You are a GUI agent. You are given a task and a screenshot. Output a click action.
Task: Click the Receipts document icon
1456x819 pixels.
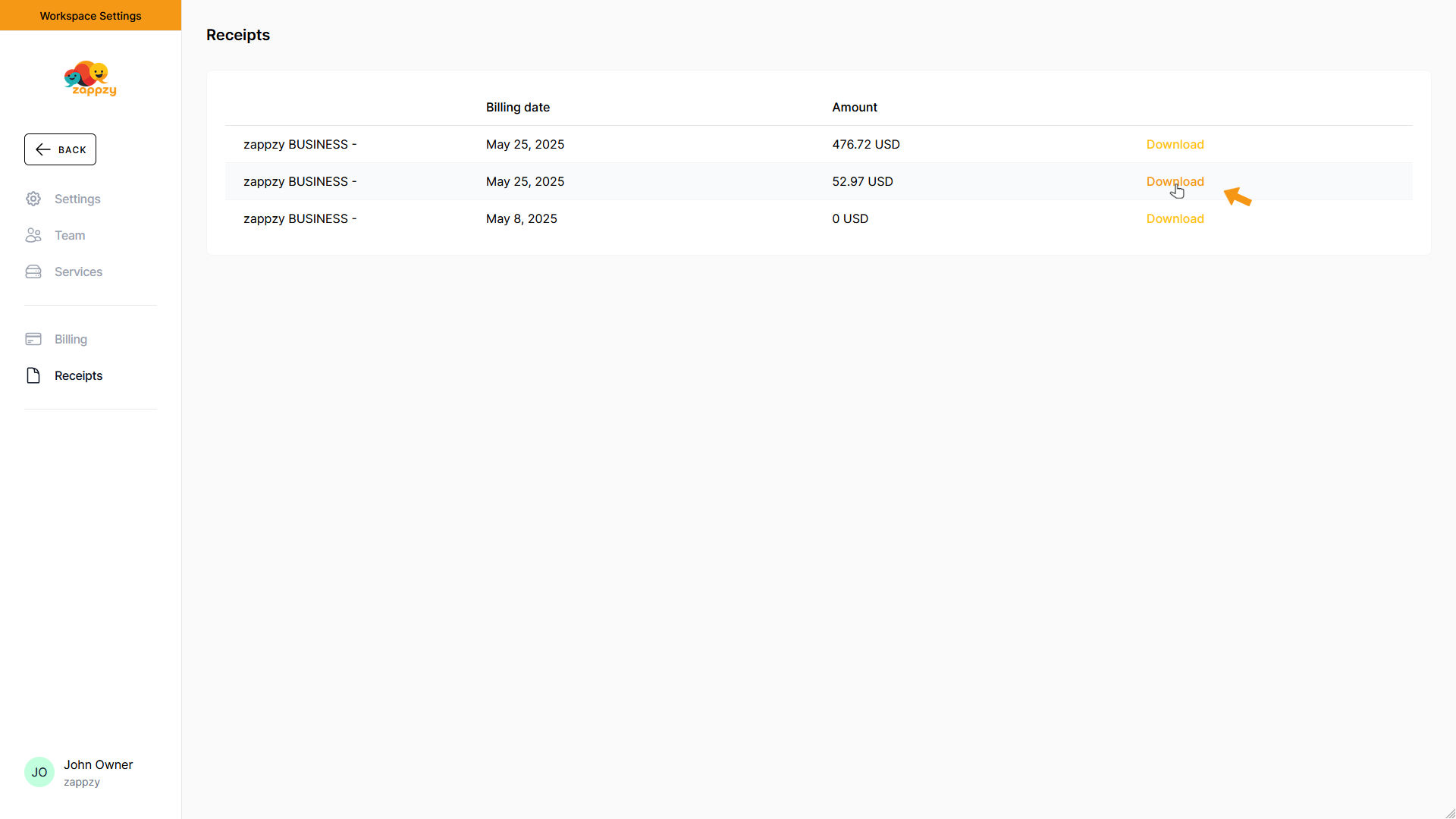tap(33, 375)
